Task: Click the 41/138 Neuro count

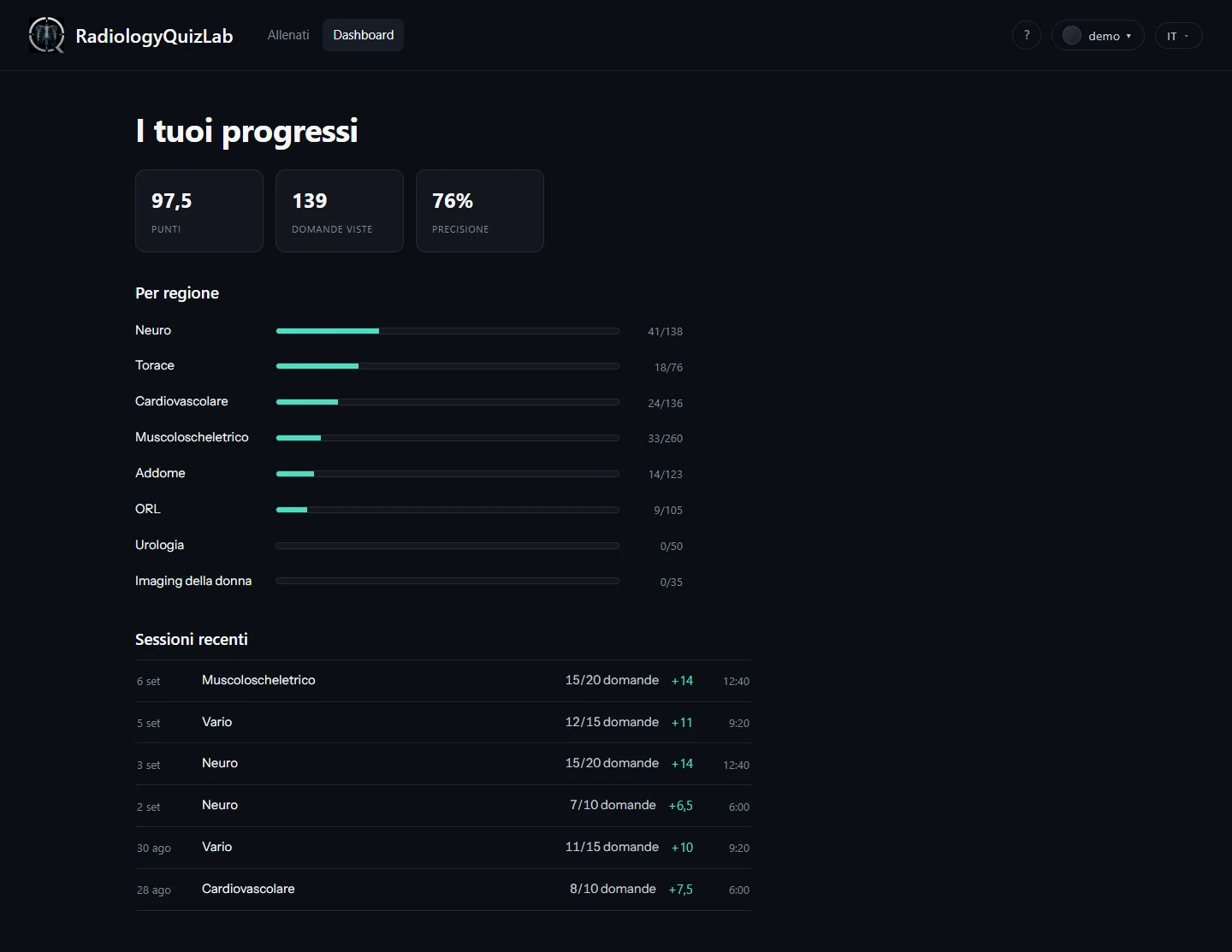Action: click(665, 332)
